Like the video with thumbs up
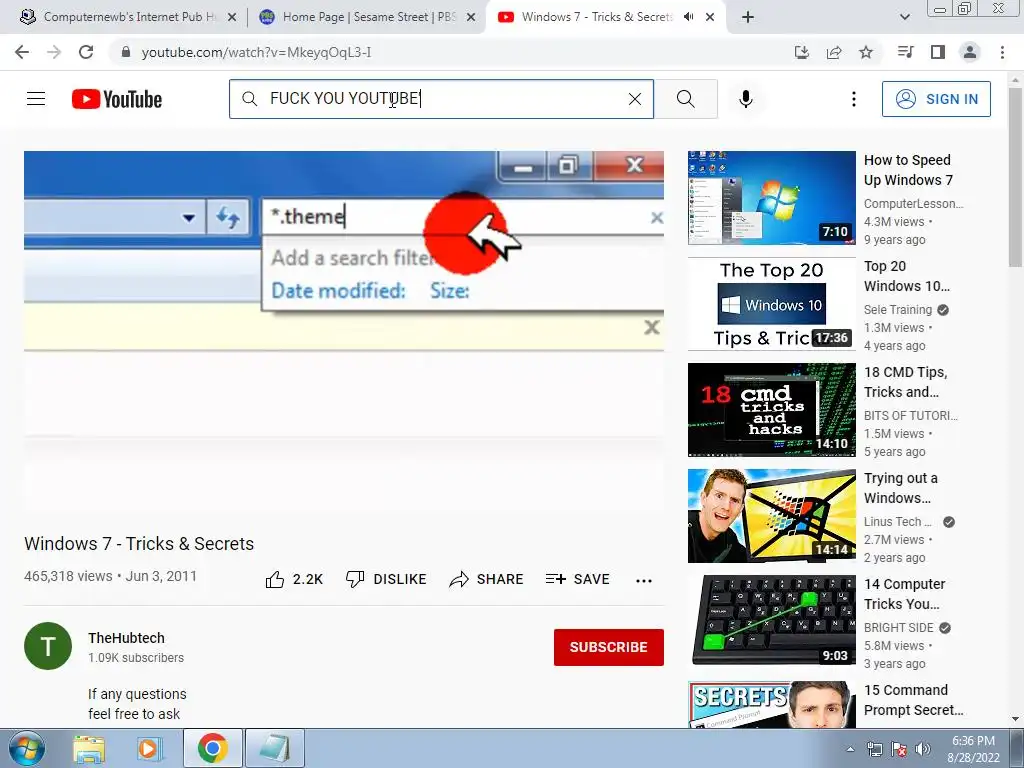1024x768 pixels. 294,579
